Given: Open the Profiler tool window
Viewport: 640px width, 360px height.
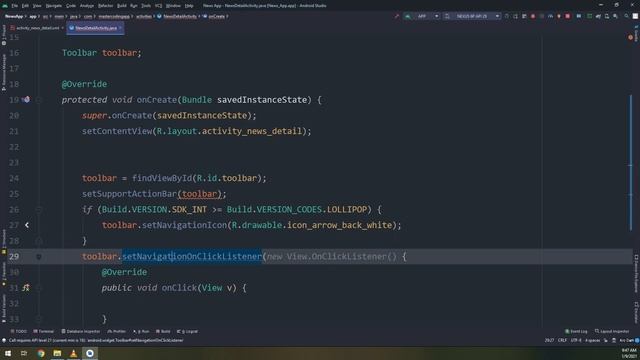Looking at the screenshot, I should point(117,331).
